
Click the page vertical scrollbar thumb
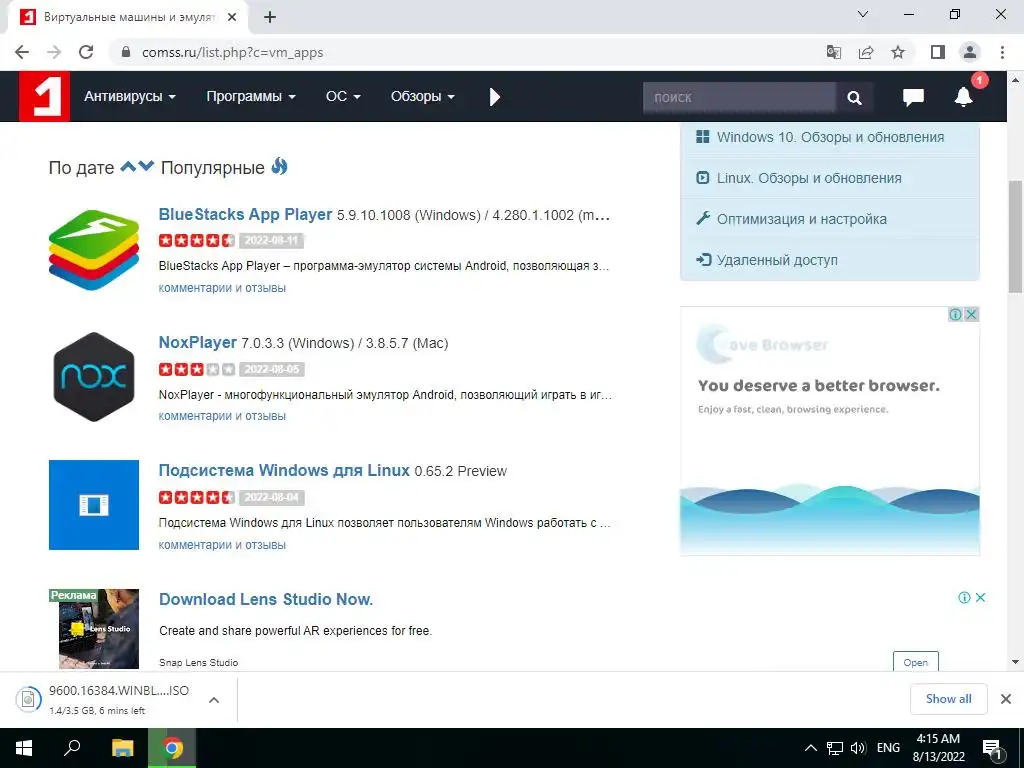[1015, 237]
